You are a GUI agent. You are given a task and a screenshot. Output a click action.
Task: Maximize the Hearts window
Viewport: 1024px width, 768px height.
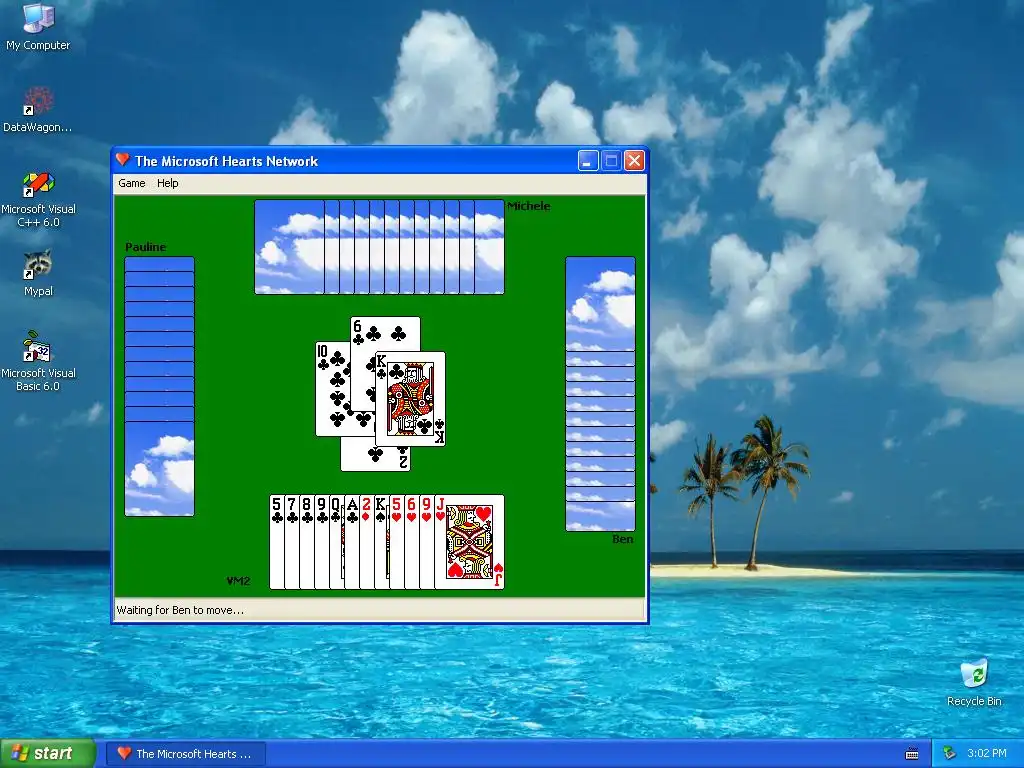pyautogui.click(x=611, y=161)
